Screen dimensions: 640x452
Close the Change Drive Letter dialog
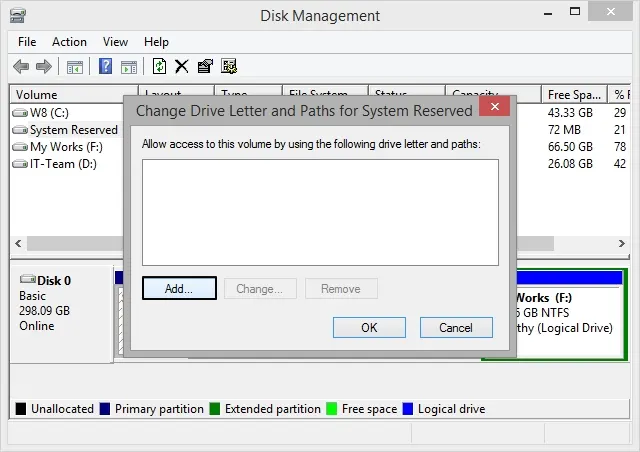coord(495,107)
